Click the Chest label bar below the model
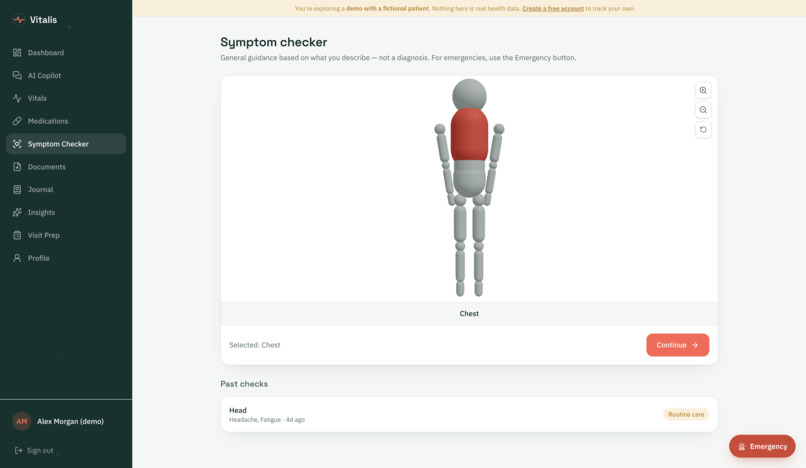806x468 pixels. [469, 314]
